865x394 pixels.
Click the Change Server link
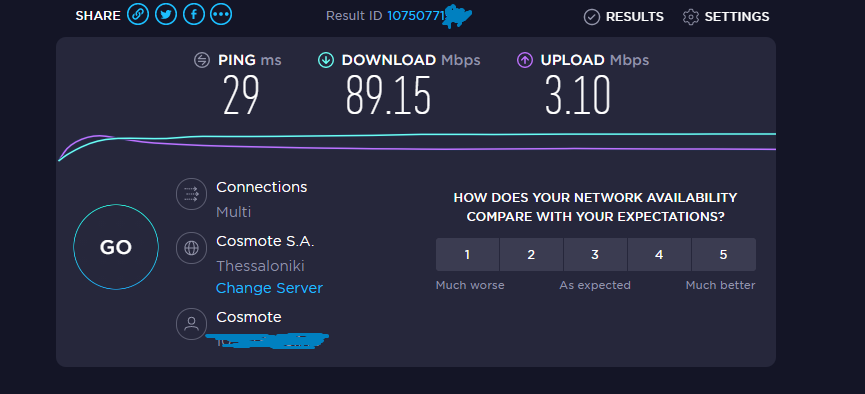click(269, 288)
